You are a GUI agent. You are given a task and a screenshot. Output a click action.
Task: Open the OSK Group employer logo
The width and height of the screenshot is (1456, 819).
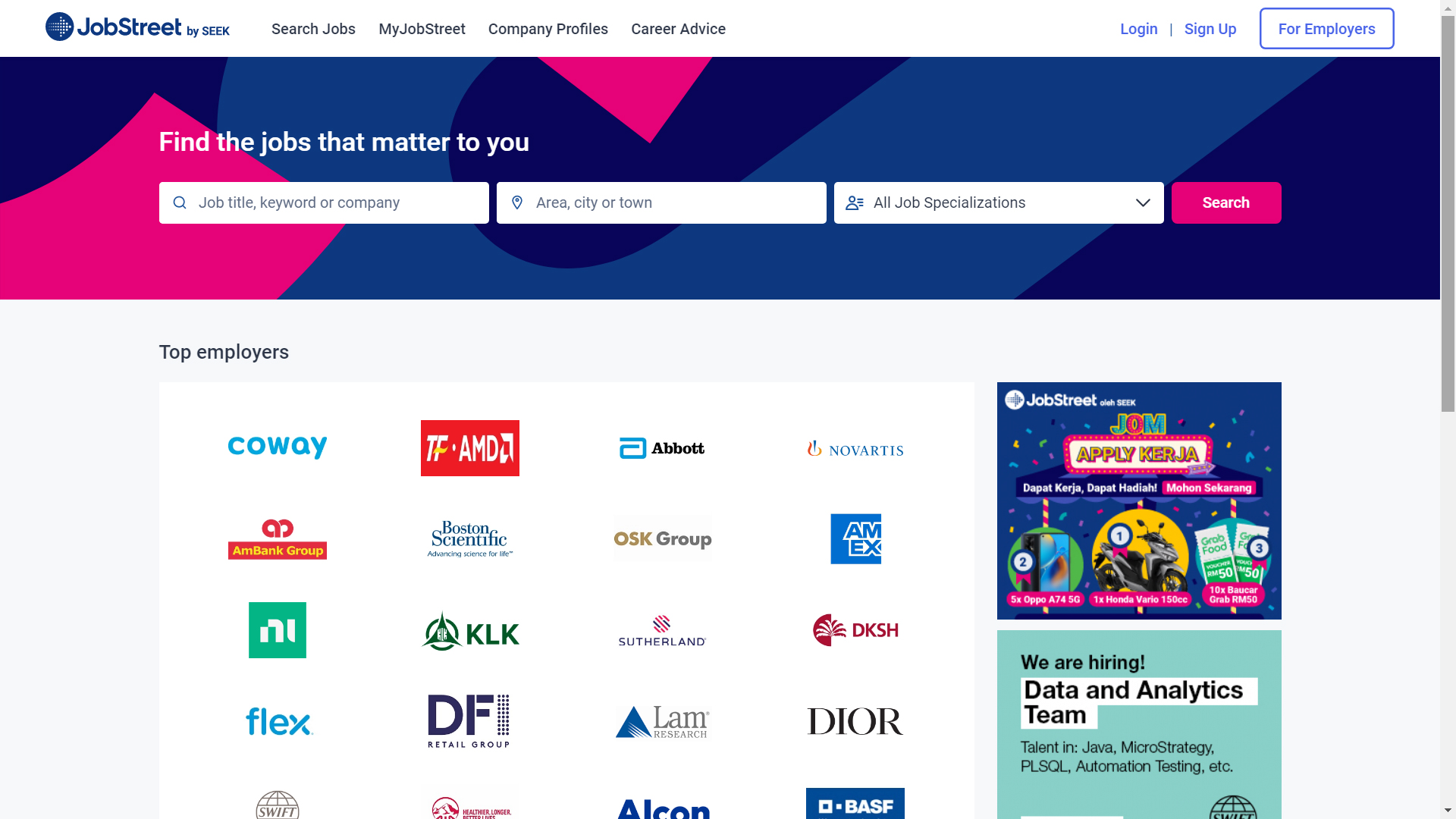pos(663,539)
